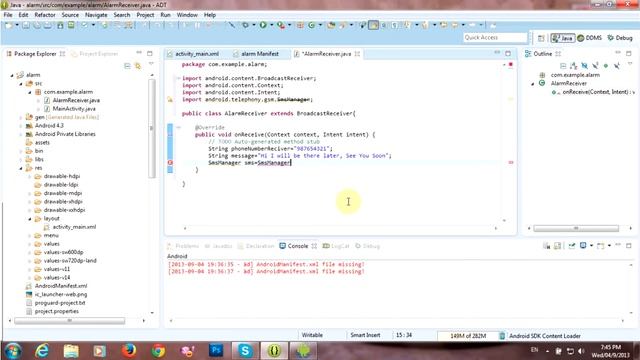Open Internet Explorer from the taskbar
The height and width of the screenshot is (360, 640).
(42, 350)
